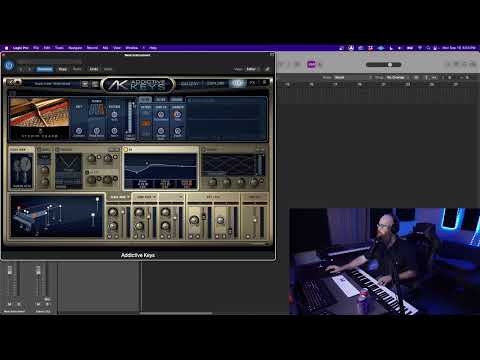Image resolution: width=480 pixels, height=360 pixels.
Task: Open the third mixer channel dropdown arrow
Action: 180,197
